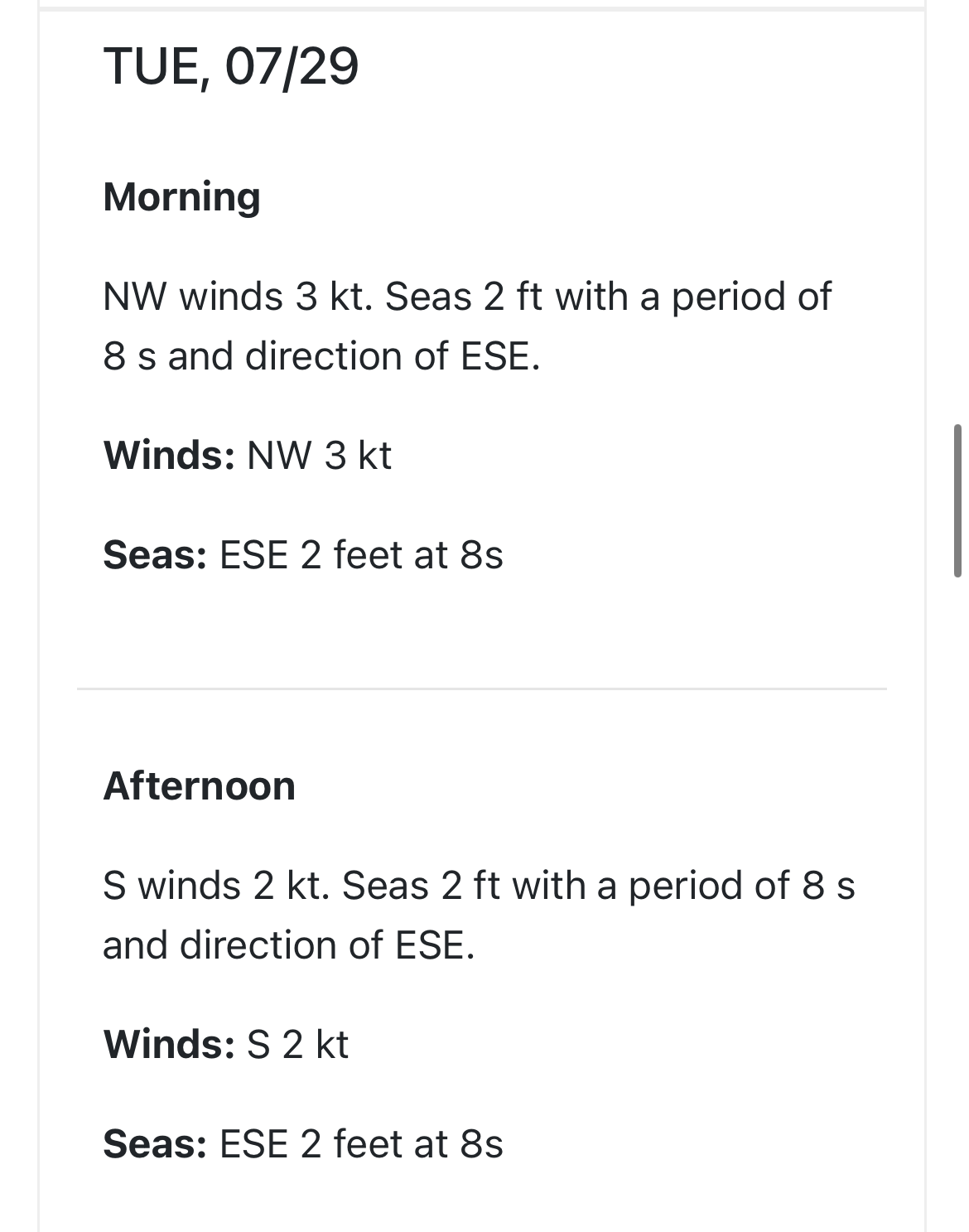Click the divider line between Morning and Afternoon
This screenshot has height=1232, width=969.
pyautogui.click(x=482, y=688)
